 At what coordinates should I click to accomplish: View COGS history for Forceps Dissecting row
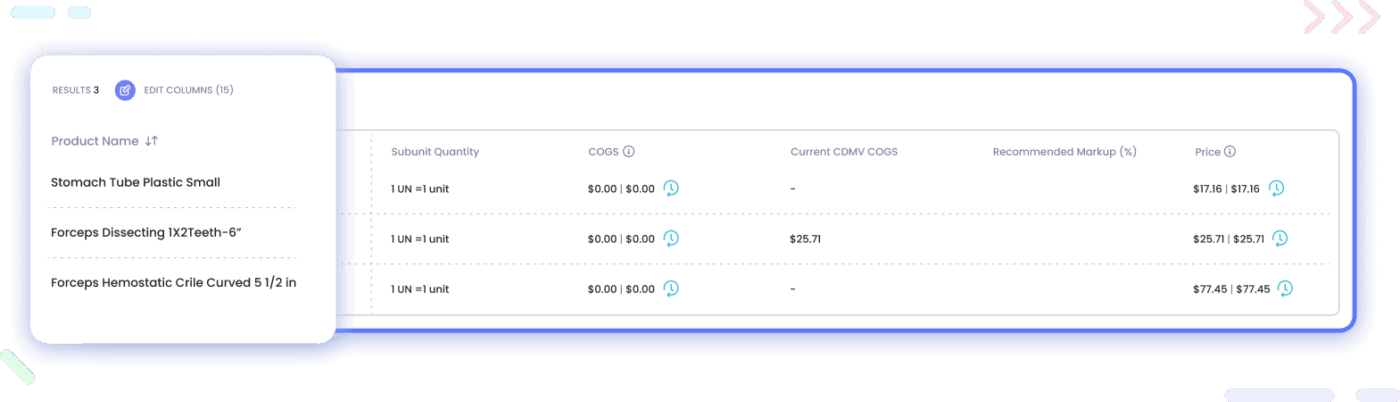(671, 238)
